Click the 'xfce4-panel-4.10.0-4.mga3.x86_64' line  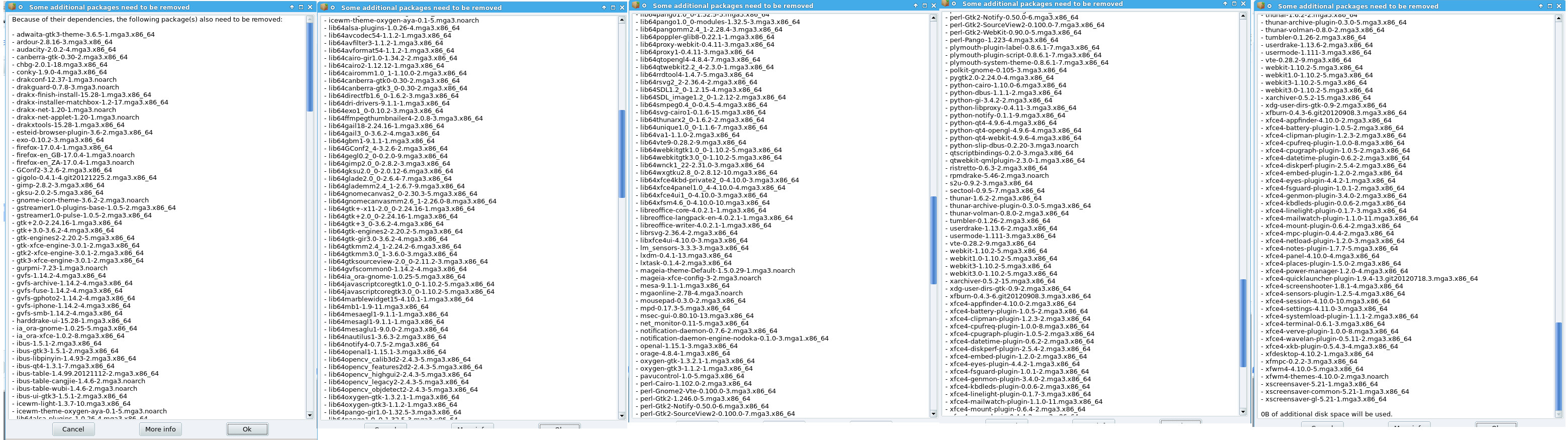click(x=1320, y=256)
